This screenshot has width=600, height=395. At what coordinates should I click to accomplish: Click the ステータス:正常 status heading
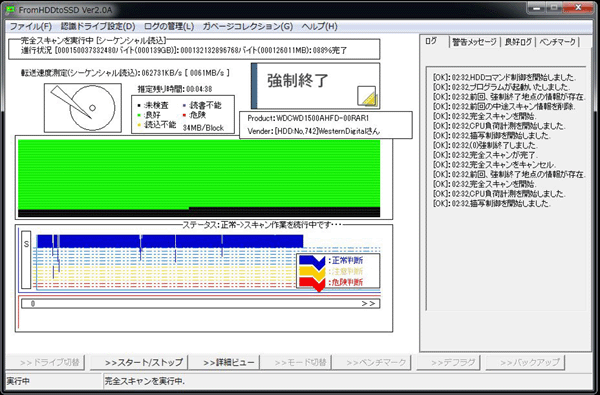click(x=261, y=225)
